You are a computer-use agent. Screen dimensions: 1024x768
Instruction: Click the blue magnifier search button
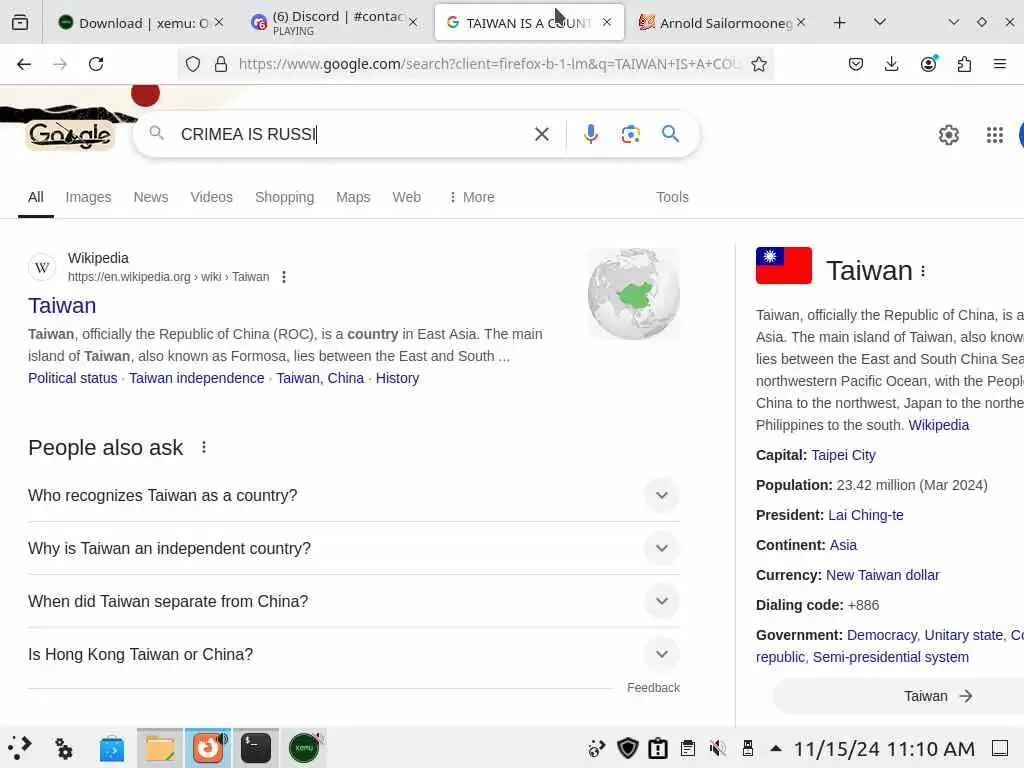tap(670, 134)
